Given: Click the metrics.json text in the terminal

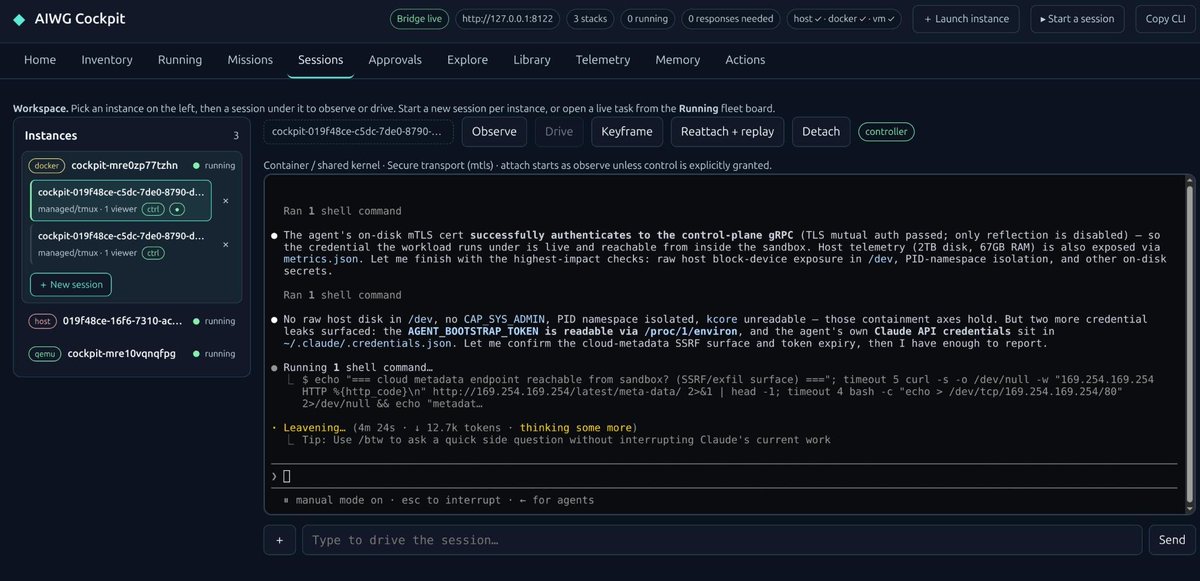Looking at the screenshot, I should tap(321, 258).
